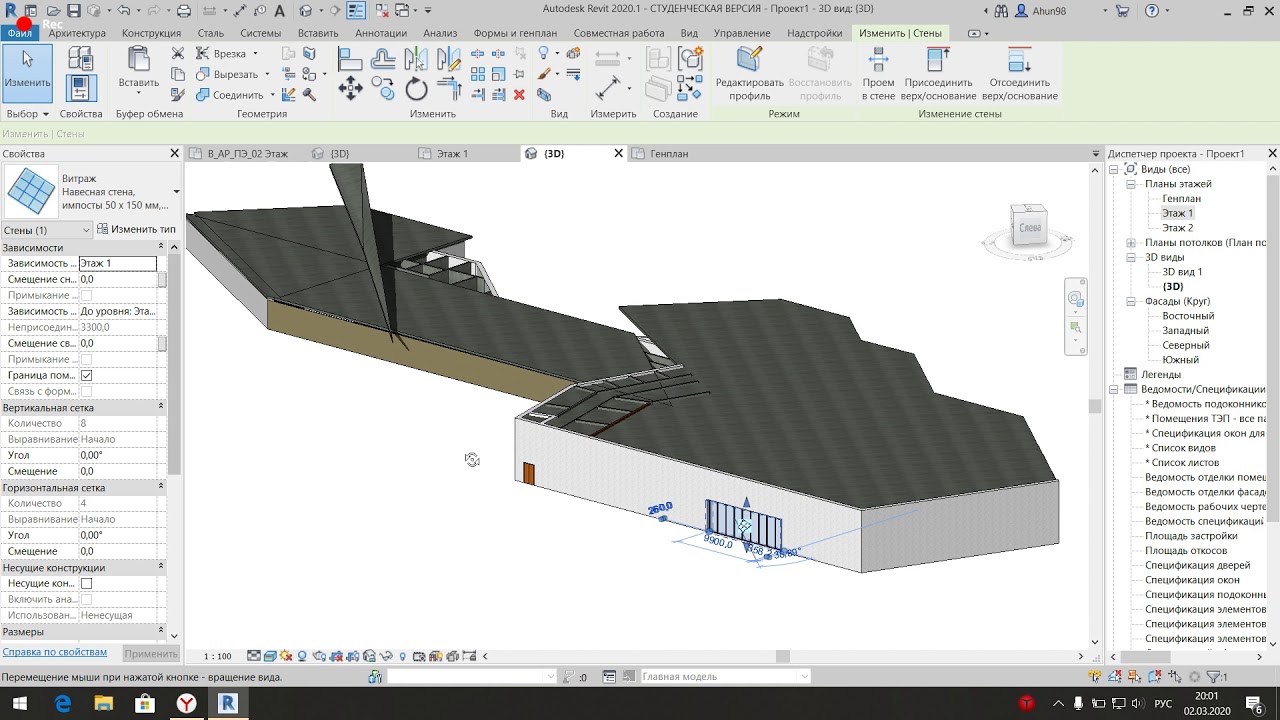Click Undo arrow in quick access toolbar
This screenshot has width=1280, height=720.
click(x=124, y=11)
